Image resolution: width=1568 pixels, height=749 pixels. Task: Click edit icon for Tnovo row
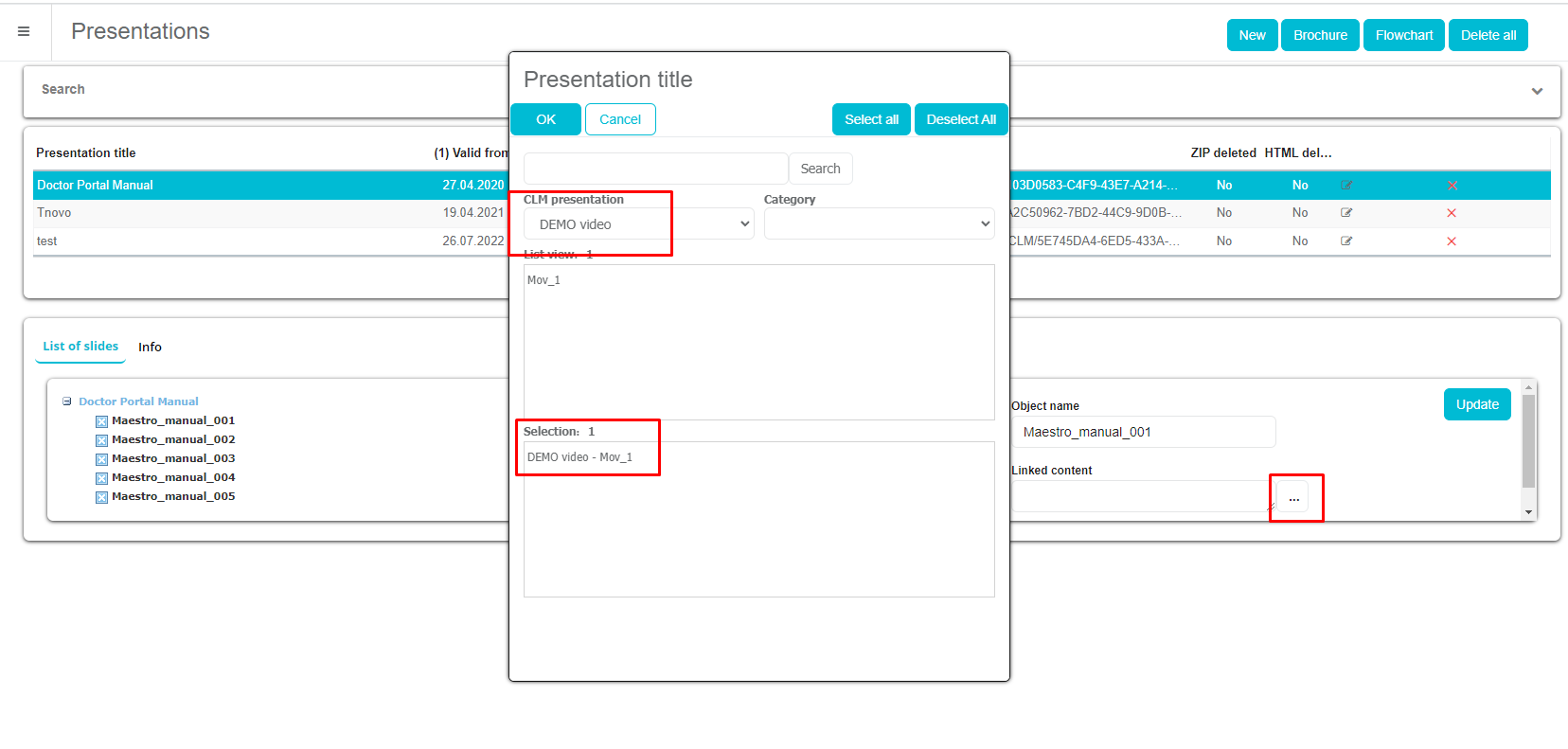1346,213
